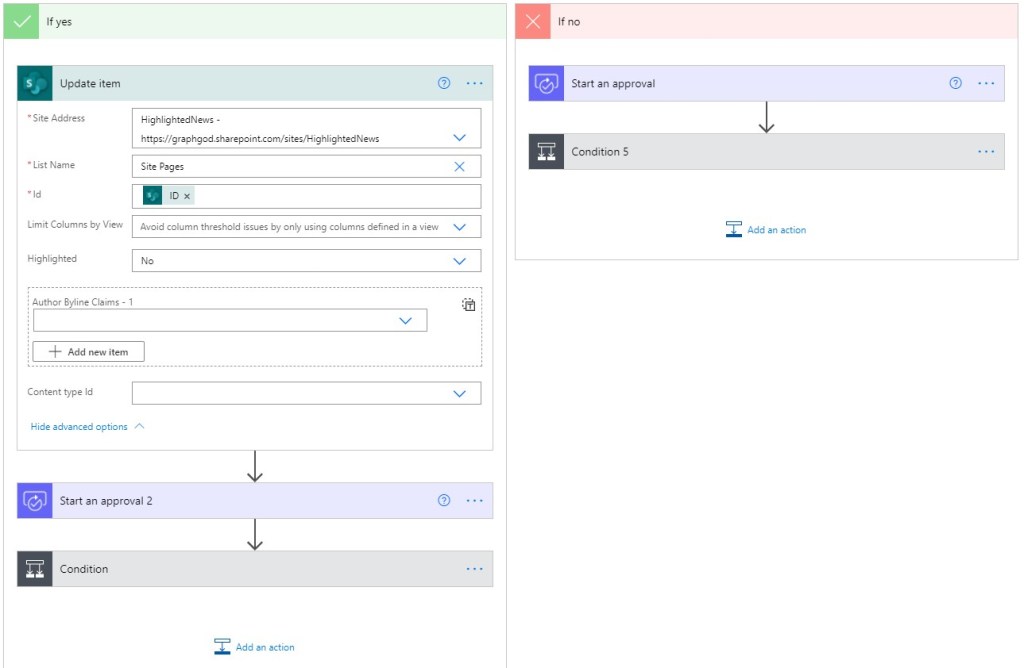1024x668 pixels.
Task: Open the Update item ellipsis menu
Action: 474,84
